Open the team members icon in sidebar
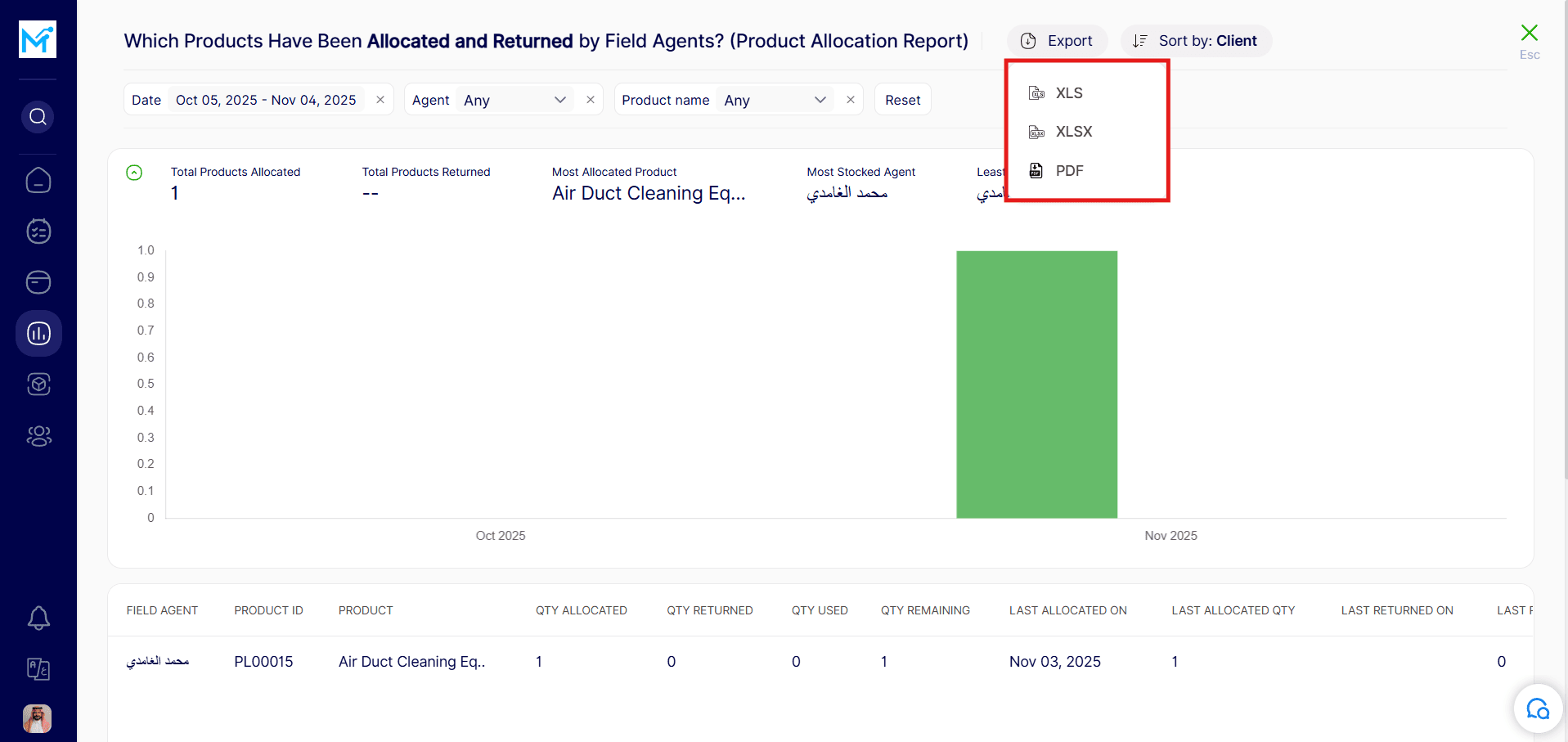 point(38,436)
